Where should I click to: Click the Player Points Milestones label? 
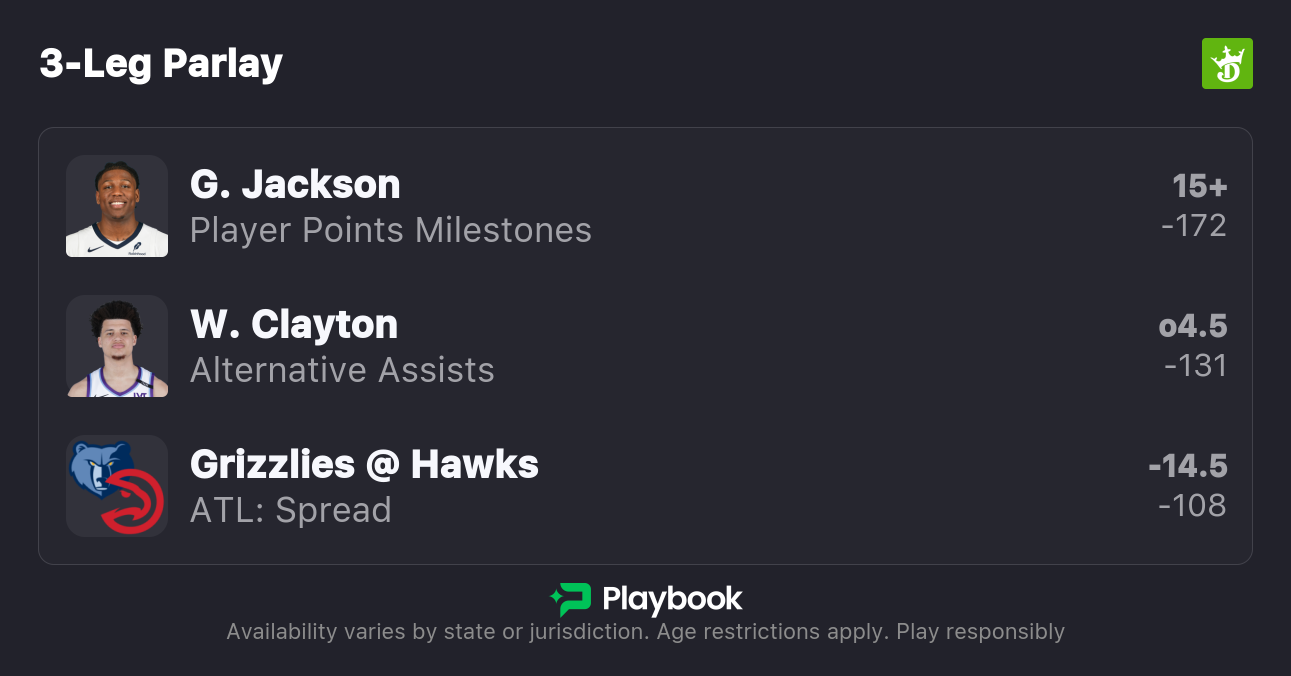pyautogui.click(x=391, y=231)
